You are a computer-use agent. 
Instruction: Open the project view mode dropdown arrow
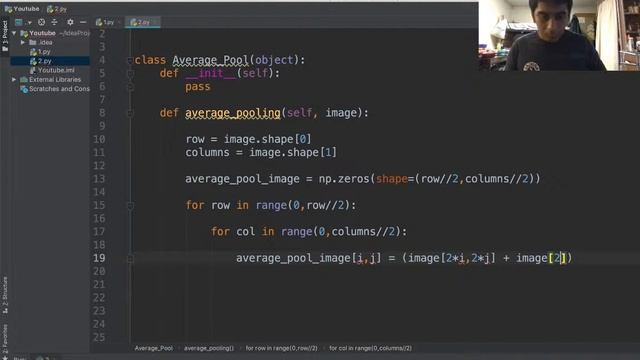tap(29, 22)
